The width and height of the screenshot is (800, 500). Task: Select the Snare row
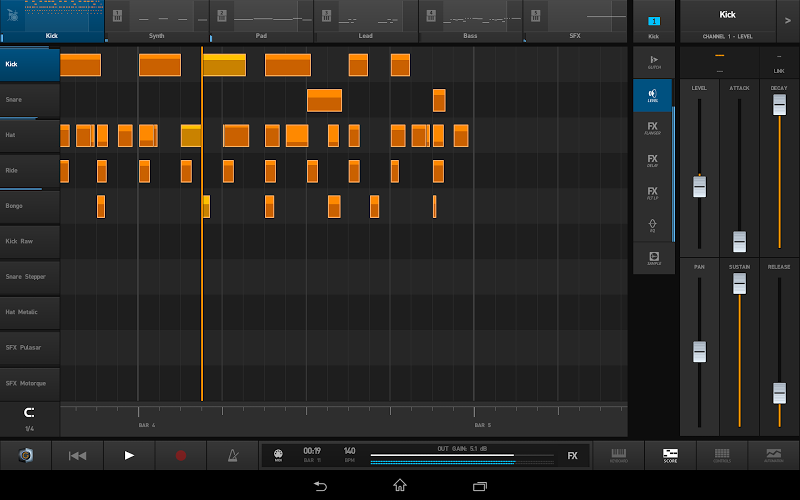tap(30, 99)
